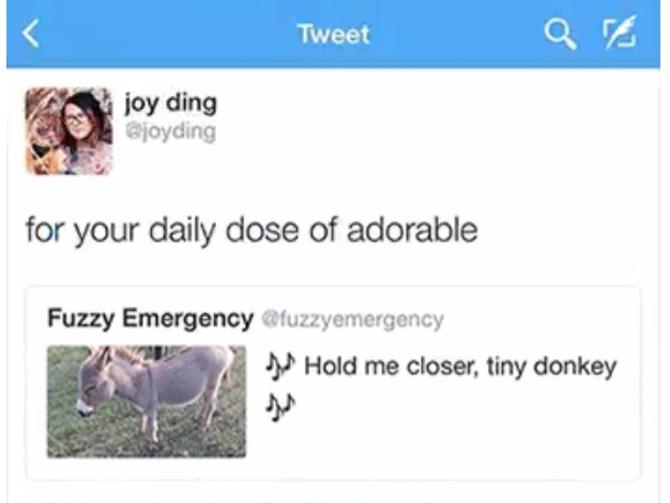Viewport: 670px width, 503px height.
Task: Click the word 'adorable' in tweet
Action: point(412,230)
